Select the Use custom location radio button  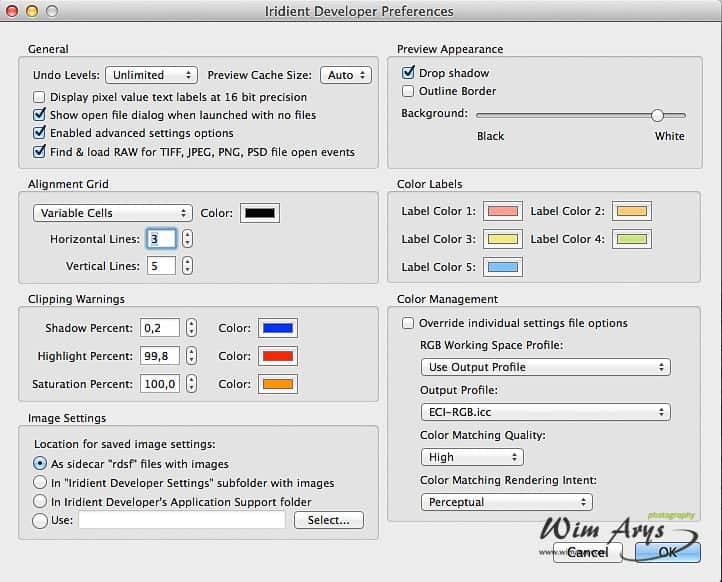40,520
